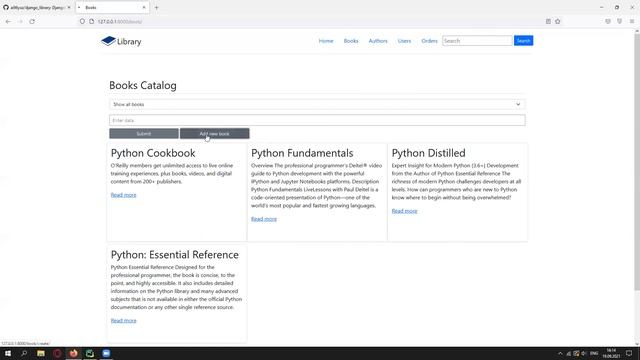This screenshot has width=640, height=360.
Task: Read more about Python: Essential Reference
Action: (x=123, y=321)
